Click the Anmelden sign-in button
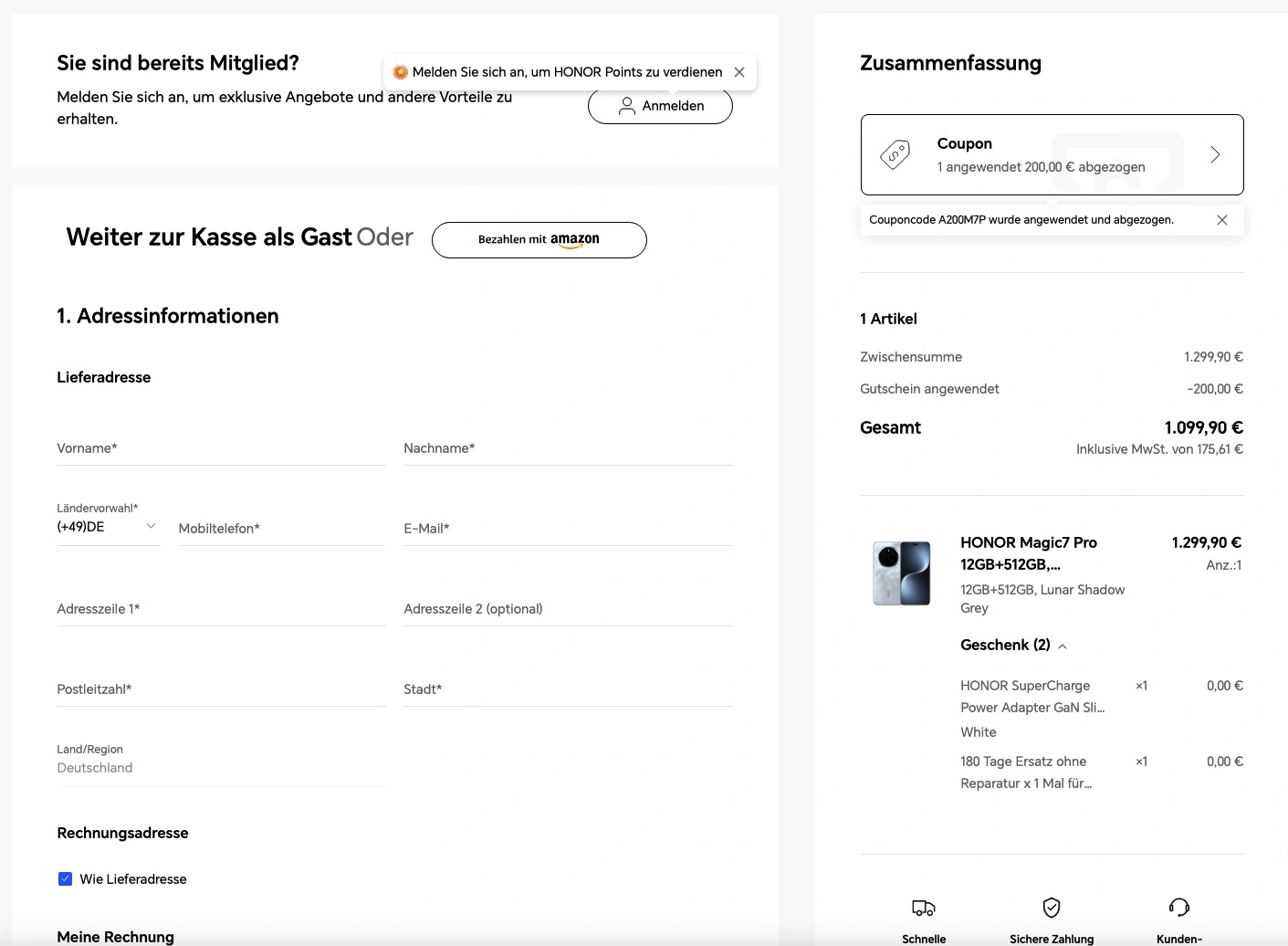1288x946 pixels. pyautogui.click(x=660, y=106)
